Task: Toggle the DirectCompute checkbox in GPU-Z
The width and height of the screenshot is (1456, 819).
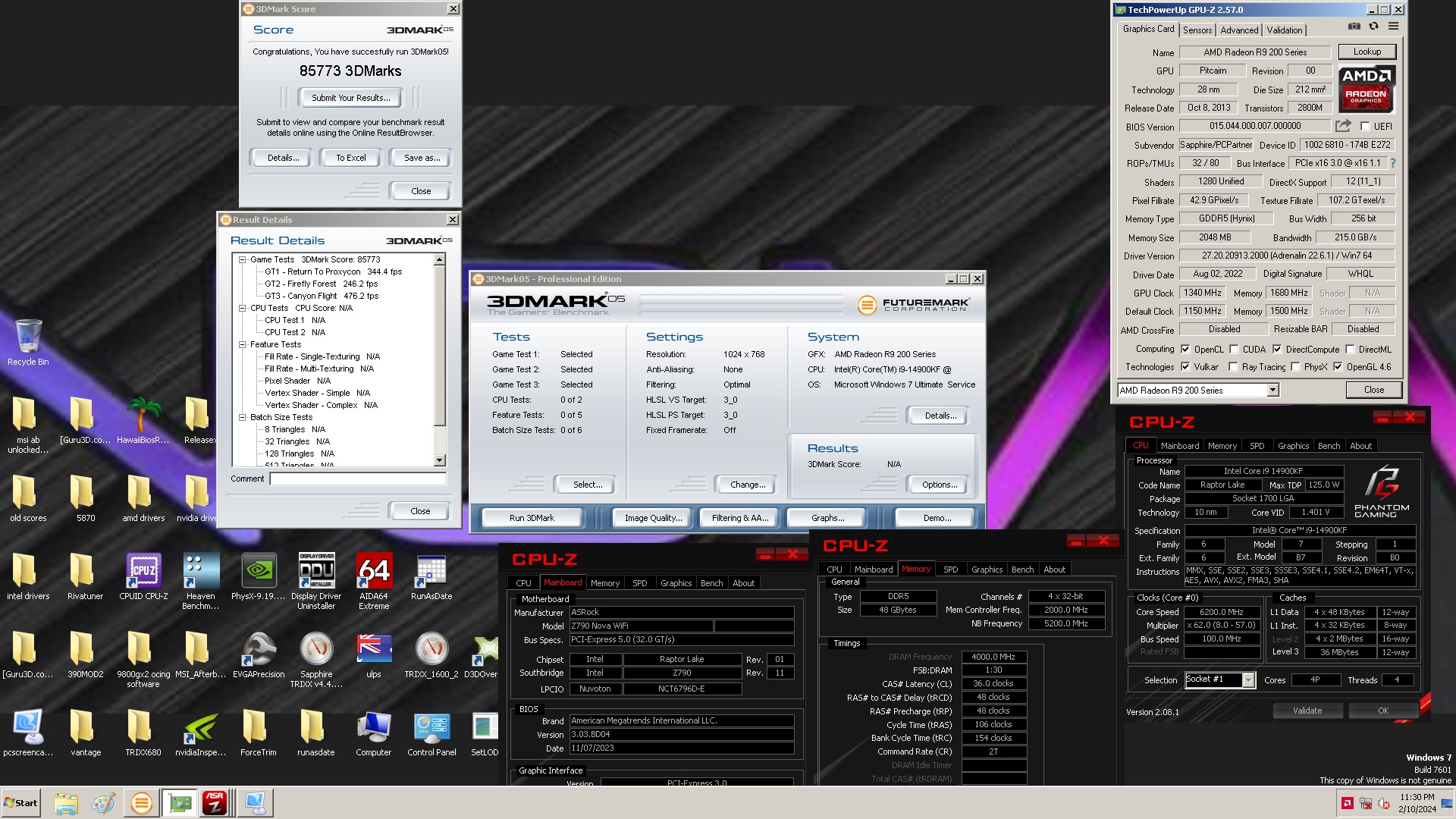Action: (1277, 350)
